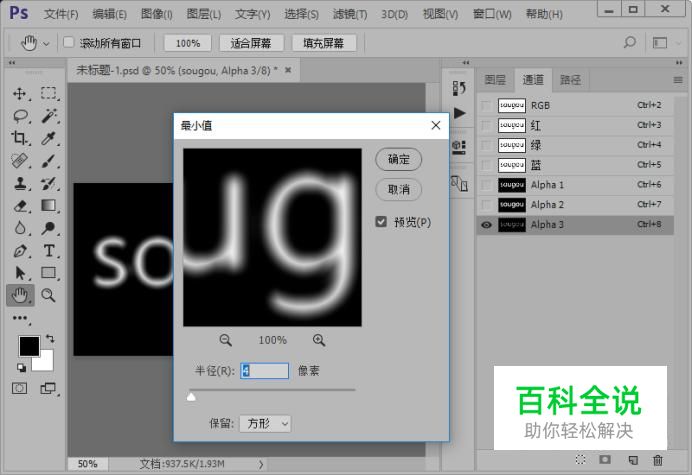The width and height of the screenshot is (692, 475).
Task: Open the Hand tool preset picker arrow
Action: [x=46, y=43]
